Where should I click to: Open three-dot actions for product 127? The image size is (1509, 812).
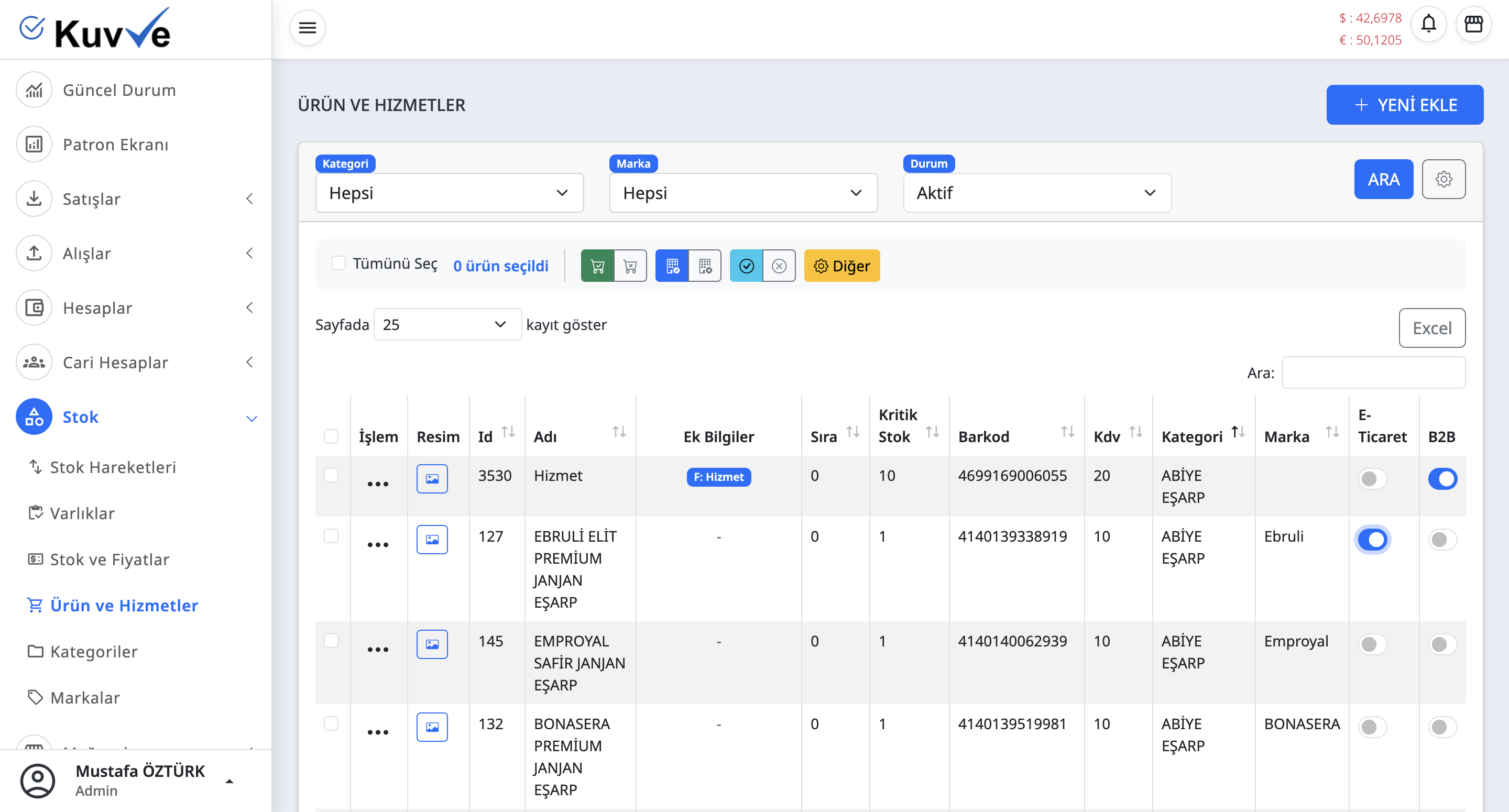point(377,544)
